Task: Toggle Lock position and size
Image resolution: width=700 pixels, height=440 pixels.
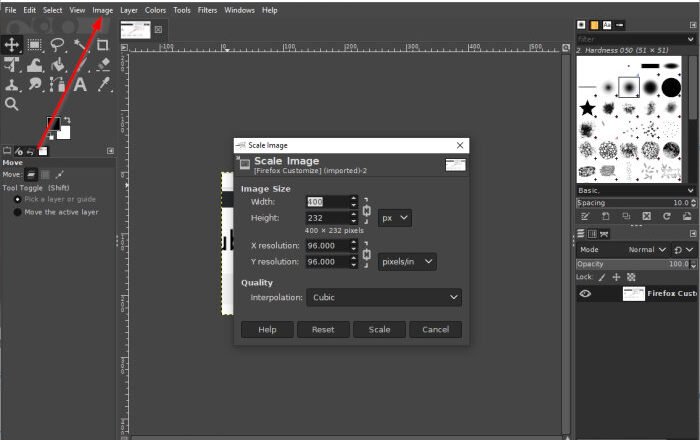Action: (616, 277)
